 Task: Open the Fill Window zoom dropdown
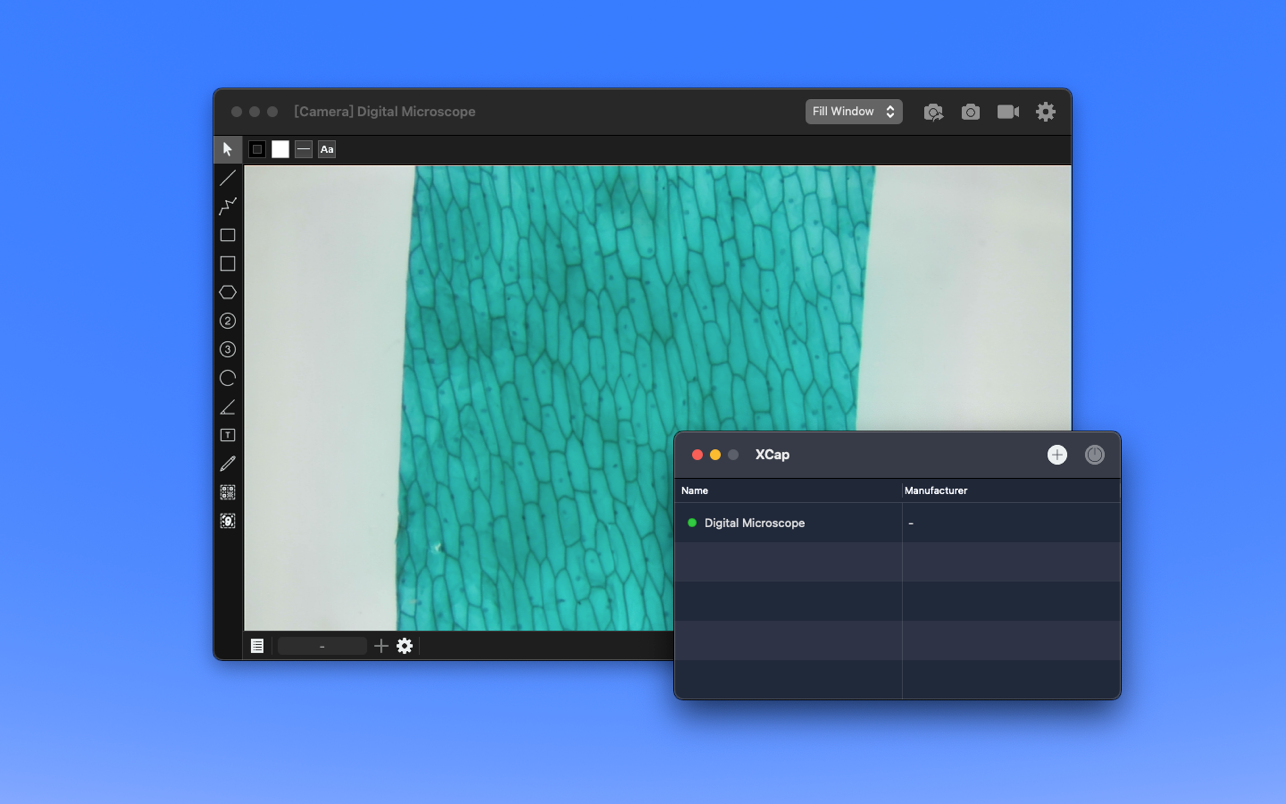(x=854, y=112)
